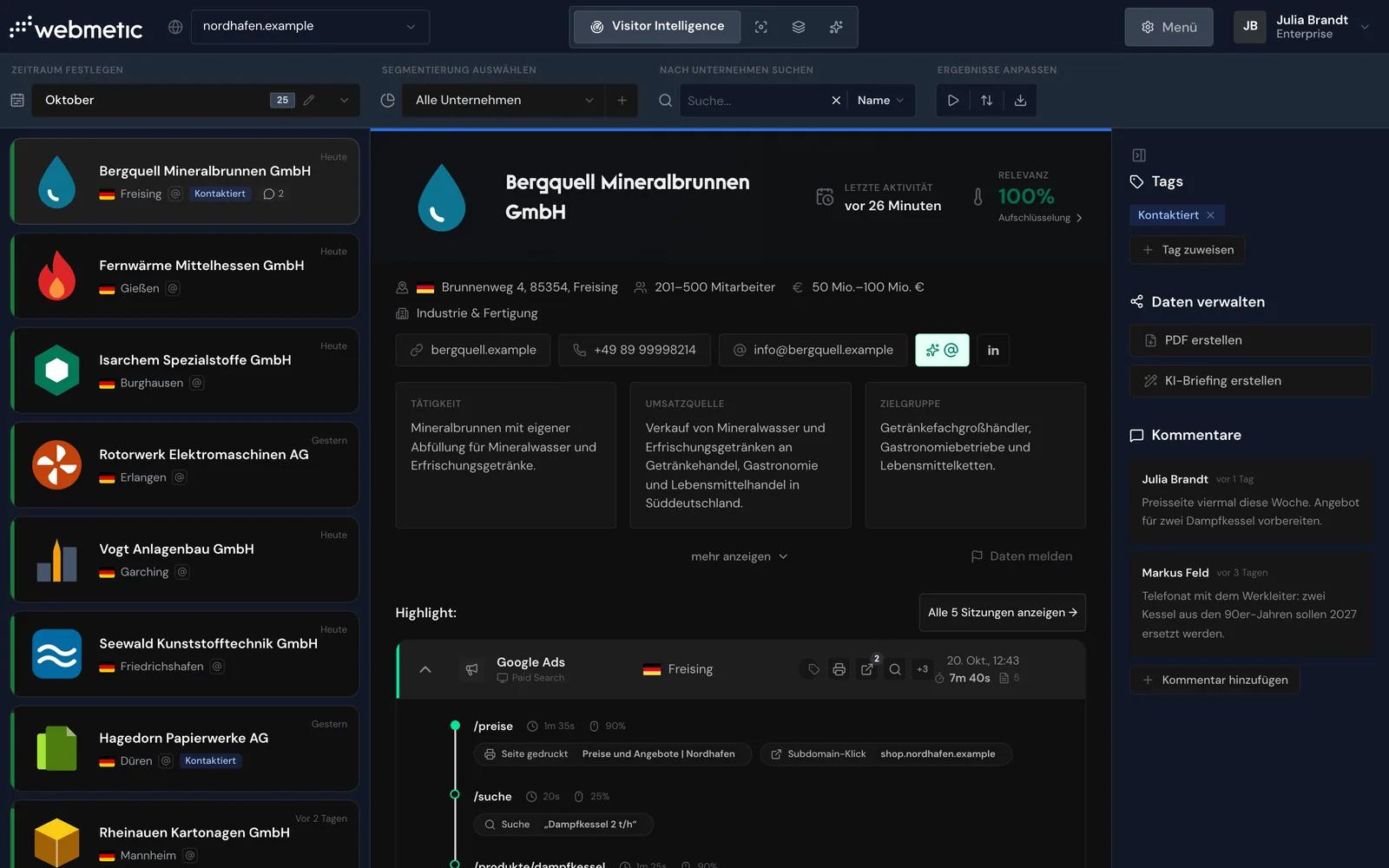Open the Name search-type dropdown
Viewport: 1389px width, 868px height.
click(880, 101)
